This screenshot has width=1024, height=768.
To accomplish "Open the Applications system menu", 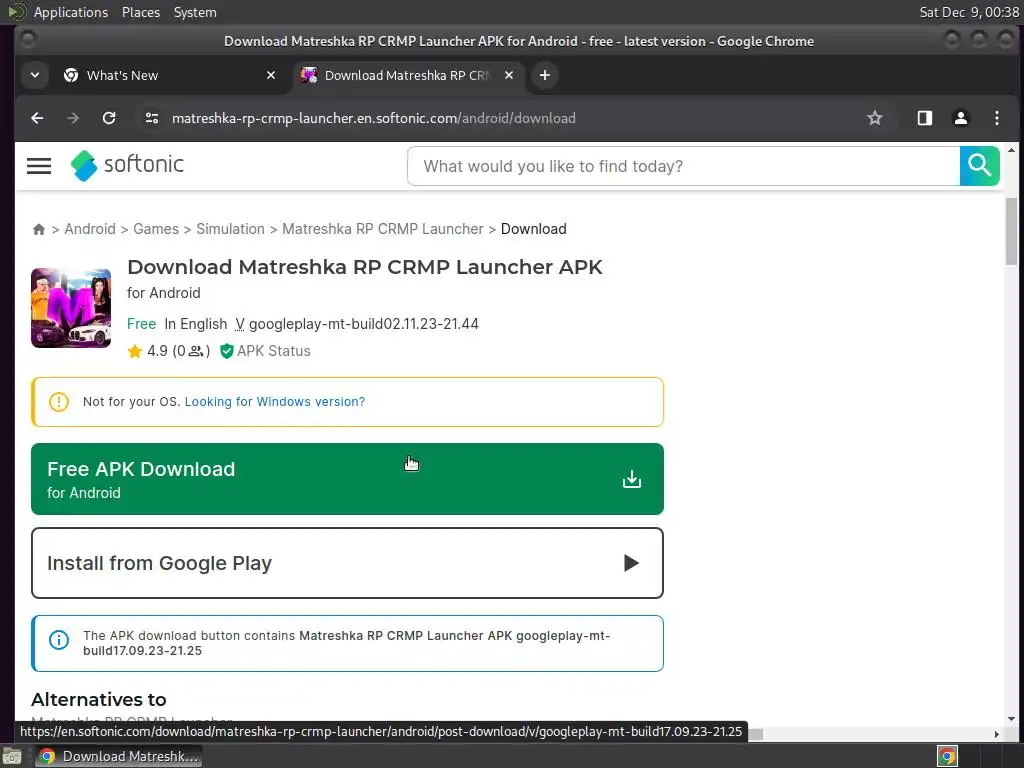I will [x=71, y=12].
